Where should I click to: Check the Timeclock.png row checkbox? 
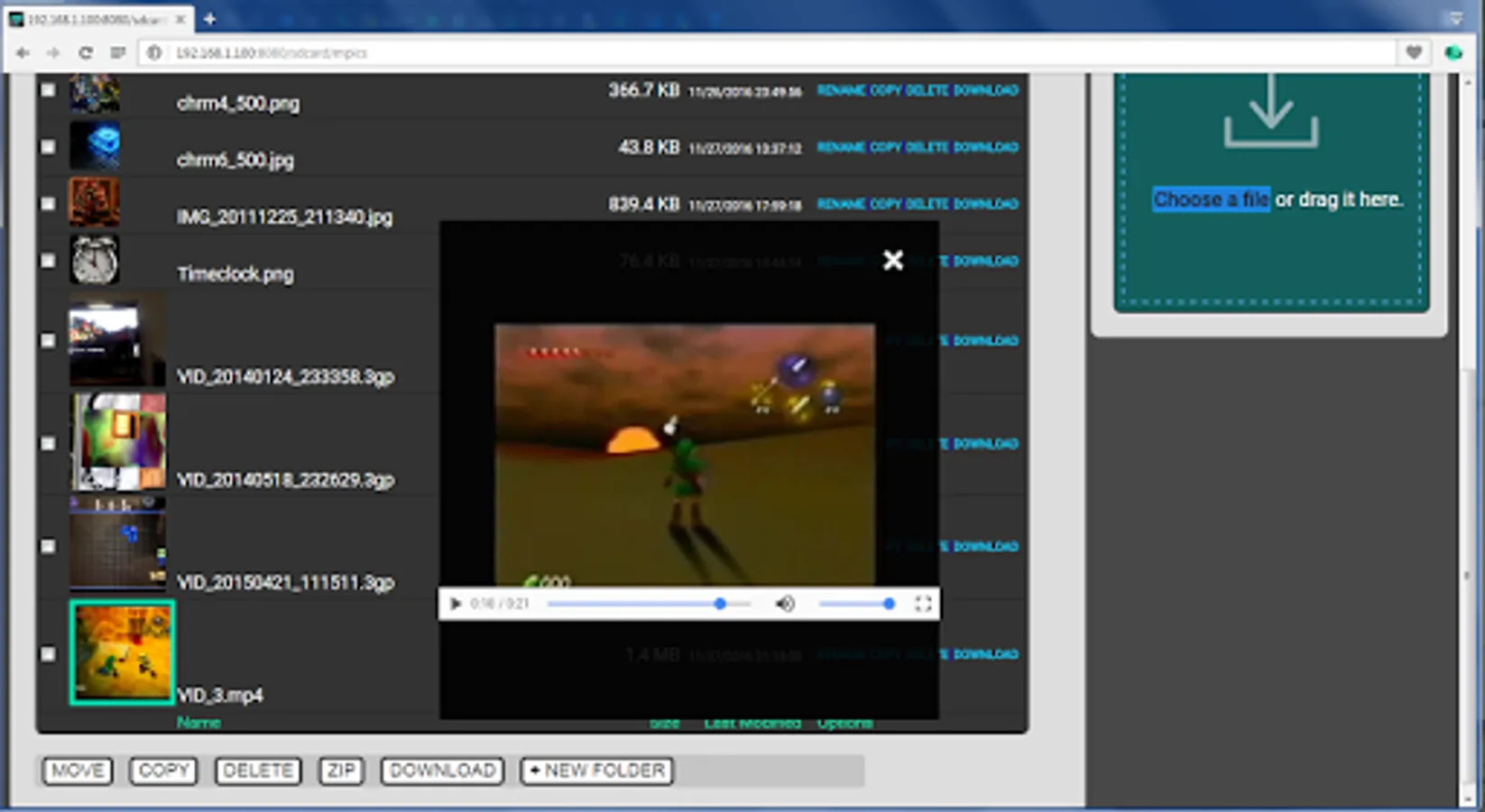click(x=48, y=260)
